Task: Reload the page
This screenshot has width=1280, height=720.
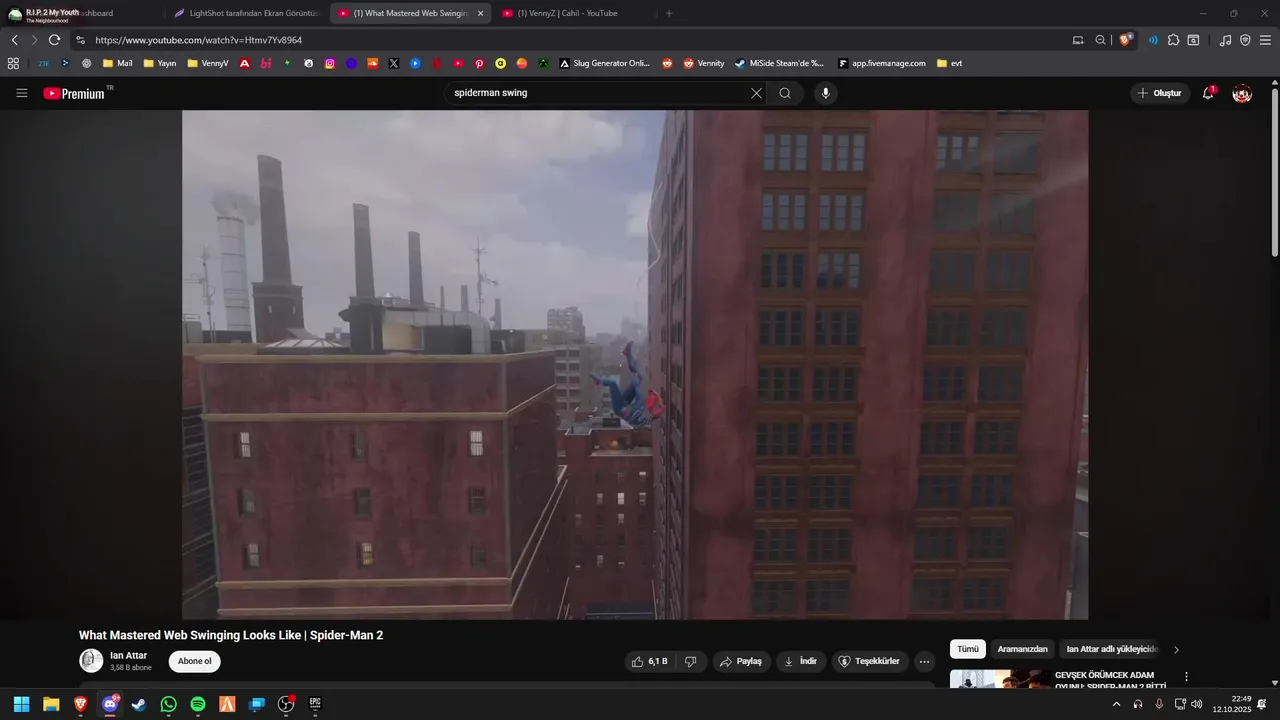Action: coord(54,40)
